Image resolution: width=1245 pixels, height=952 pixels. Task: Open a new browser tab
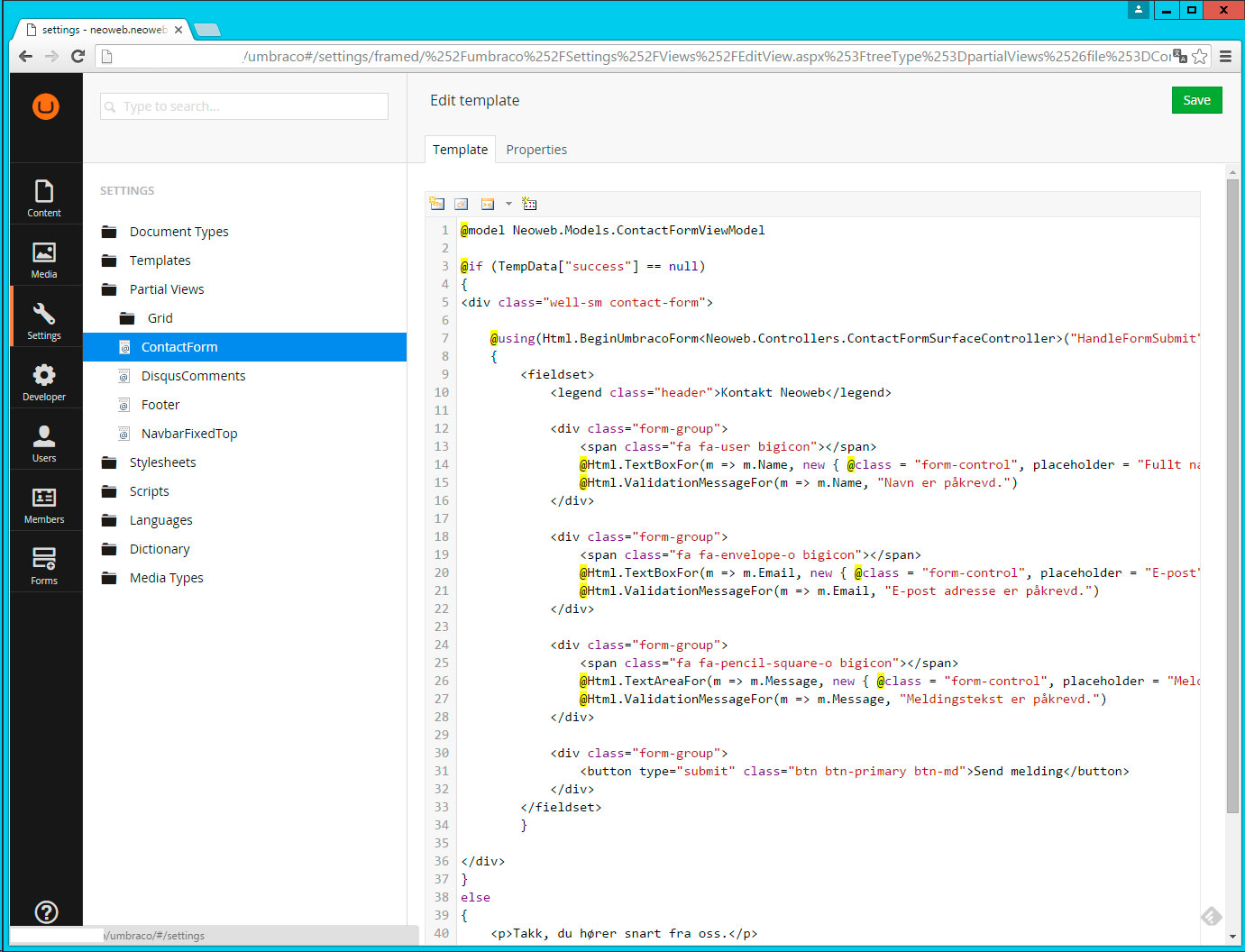click(207, 30)
